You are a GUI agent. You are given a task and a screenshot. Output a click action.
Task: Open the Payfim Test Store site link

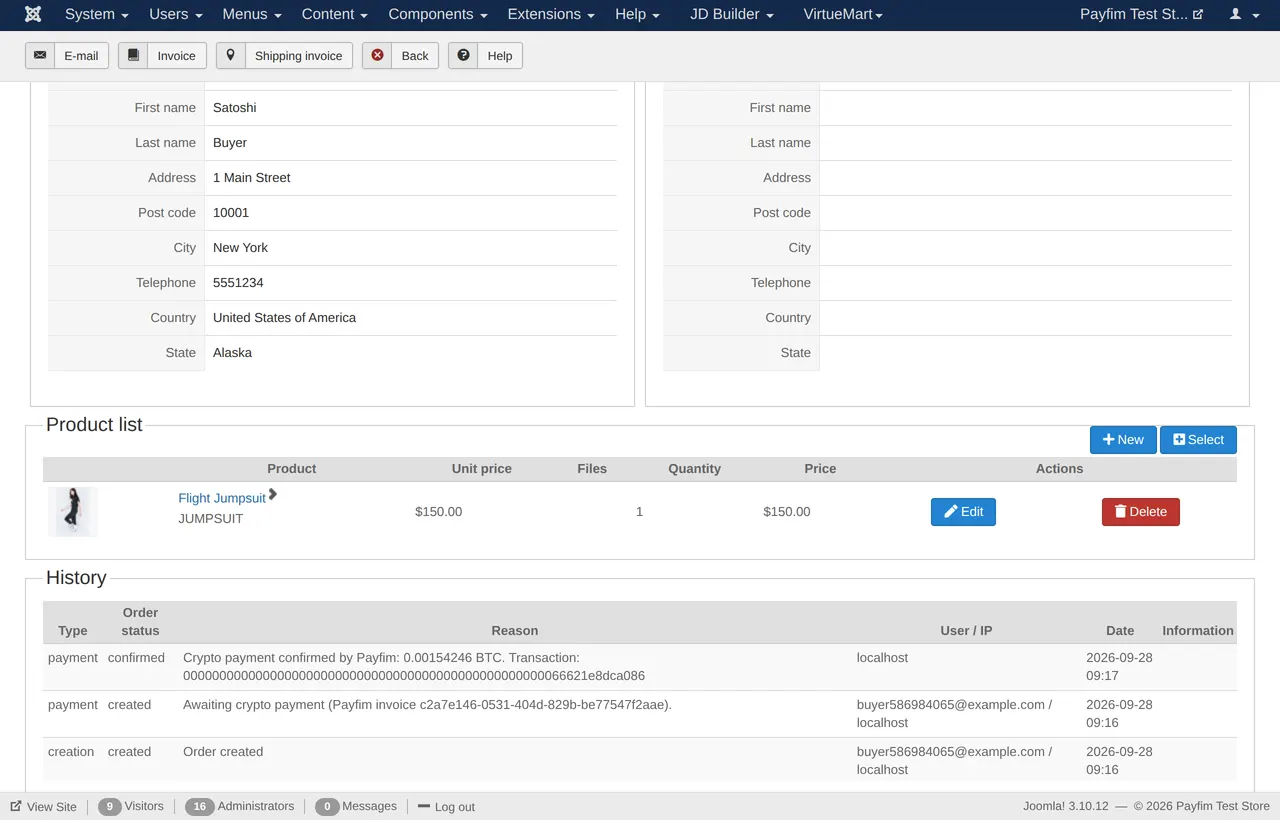tap(1142, 15)
